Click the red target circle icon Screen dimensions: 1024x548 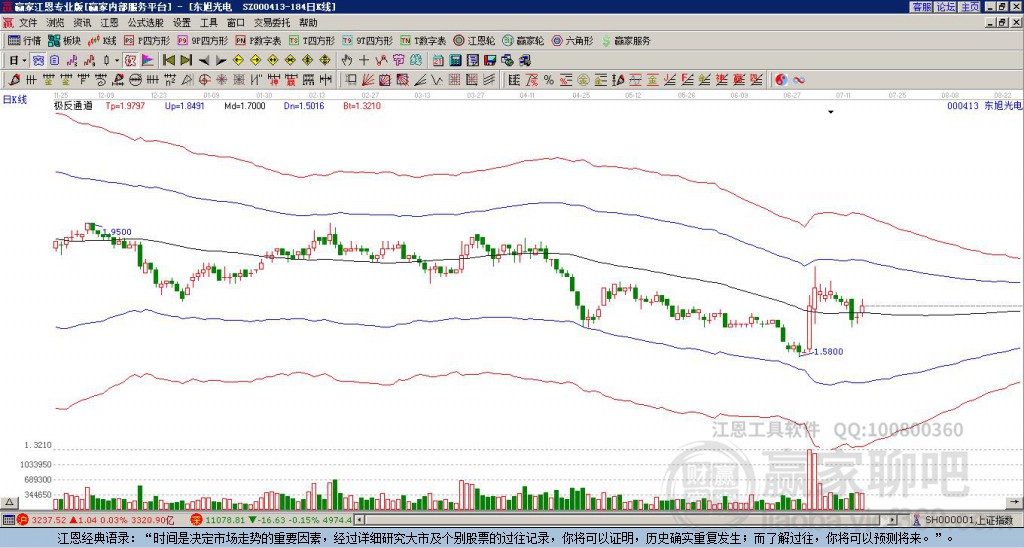click(204, 80)
